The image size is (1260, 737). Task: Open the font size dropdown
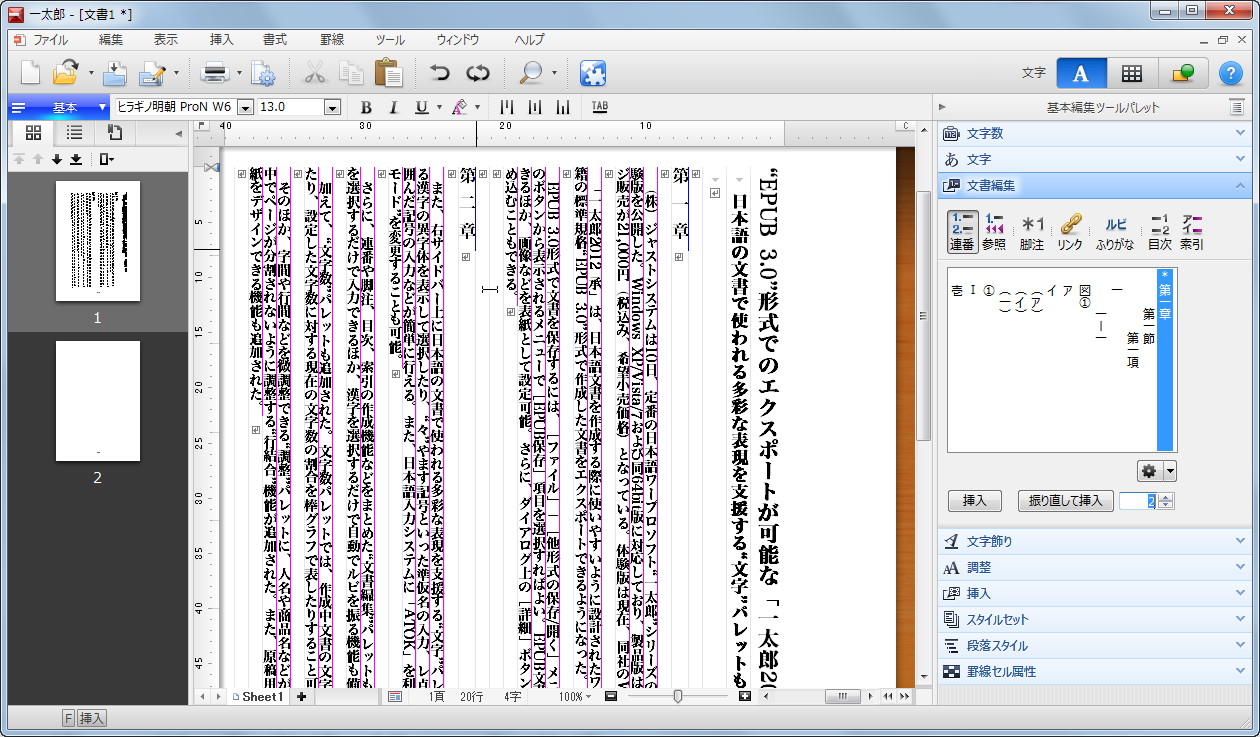333,107
